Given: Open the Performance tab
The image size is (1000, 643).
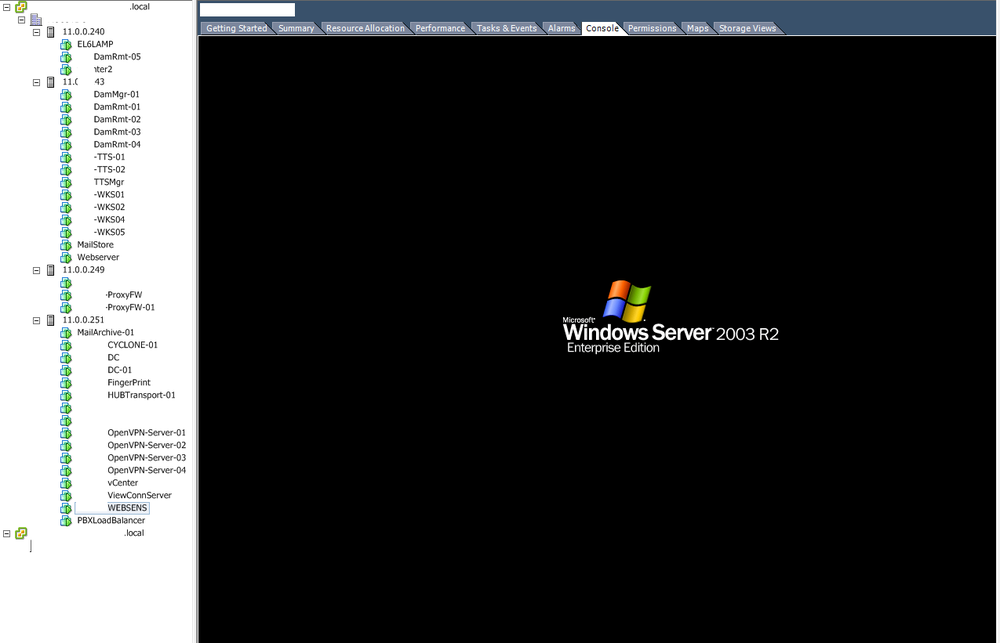Looking at the screenshot, I should click(x=440, y=28).
